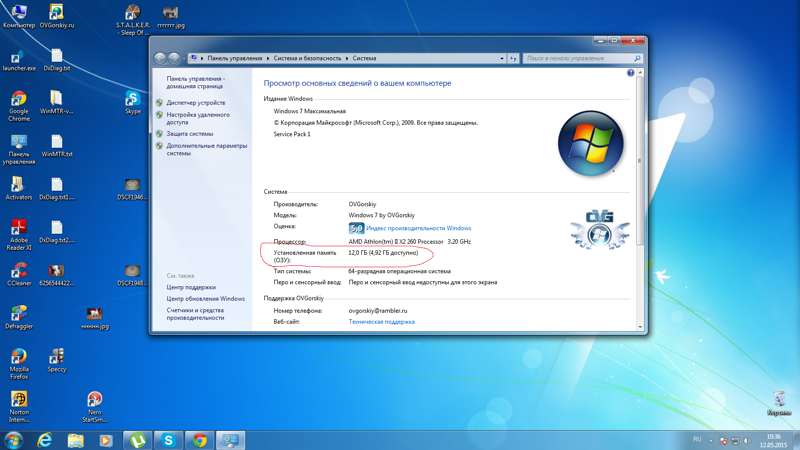This screenshot has height=450, width=800.
Task: Switch to Skype in the taskbar
Action: (168, 440)
